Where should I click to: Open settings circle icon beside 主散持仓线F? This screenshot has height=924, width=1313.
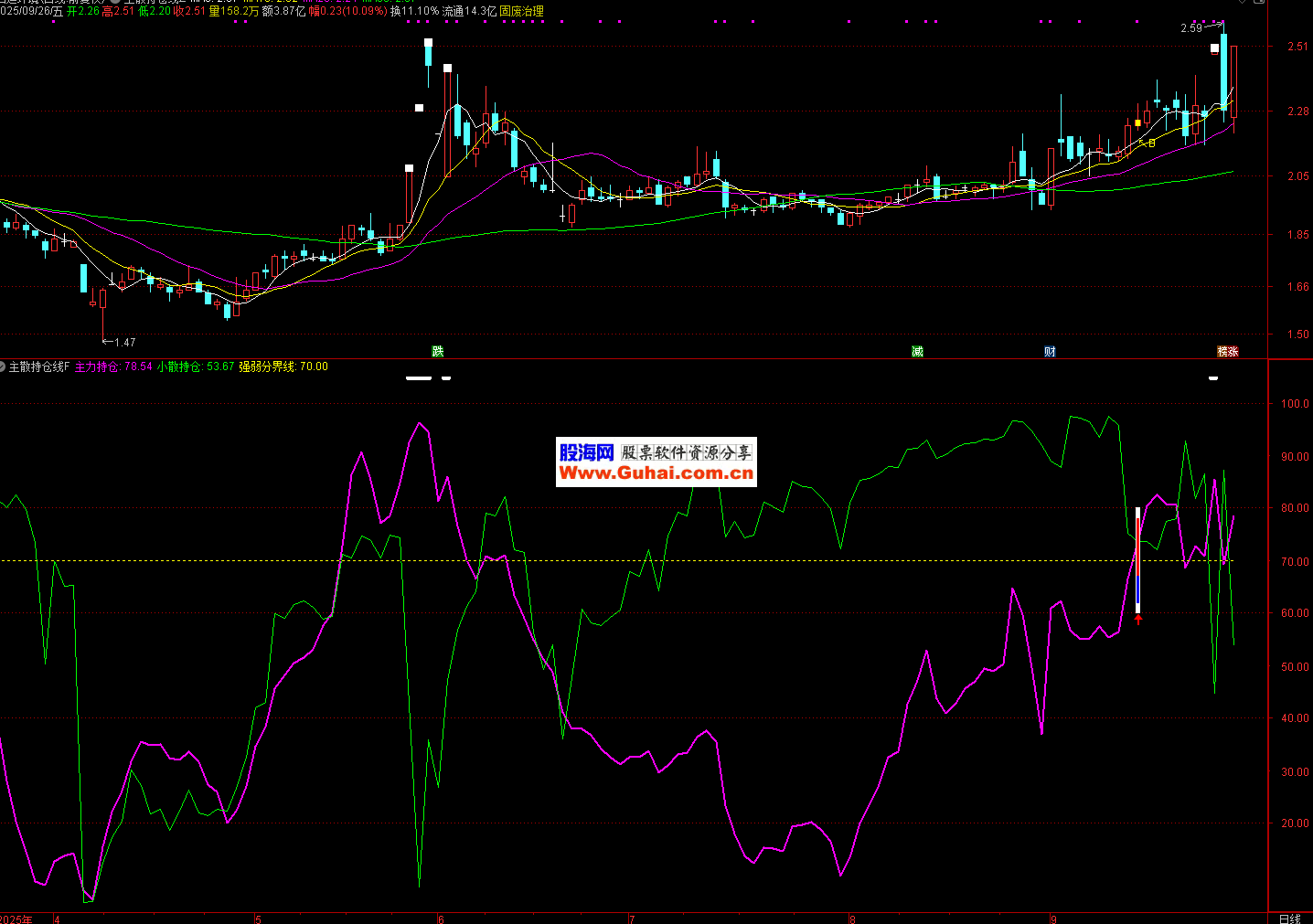pos(3,366)
